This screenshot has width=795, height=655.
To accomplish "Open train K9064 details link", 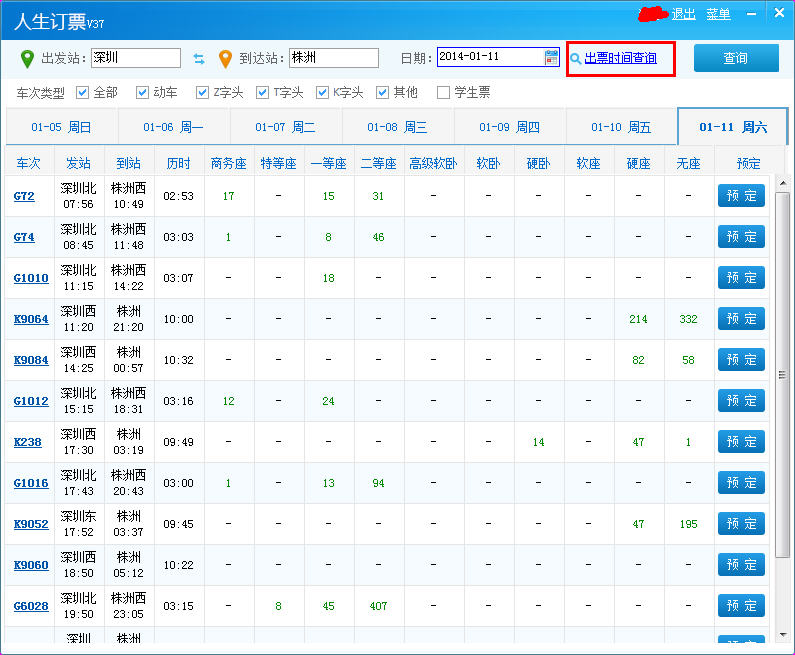I will [31, 319].
